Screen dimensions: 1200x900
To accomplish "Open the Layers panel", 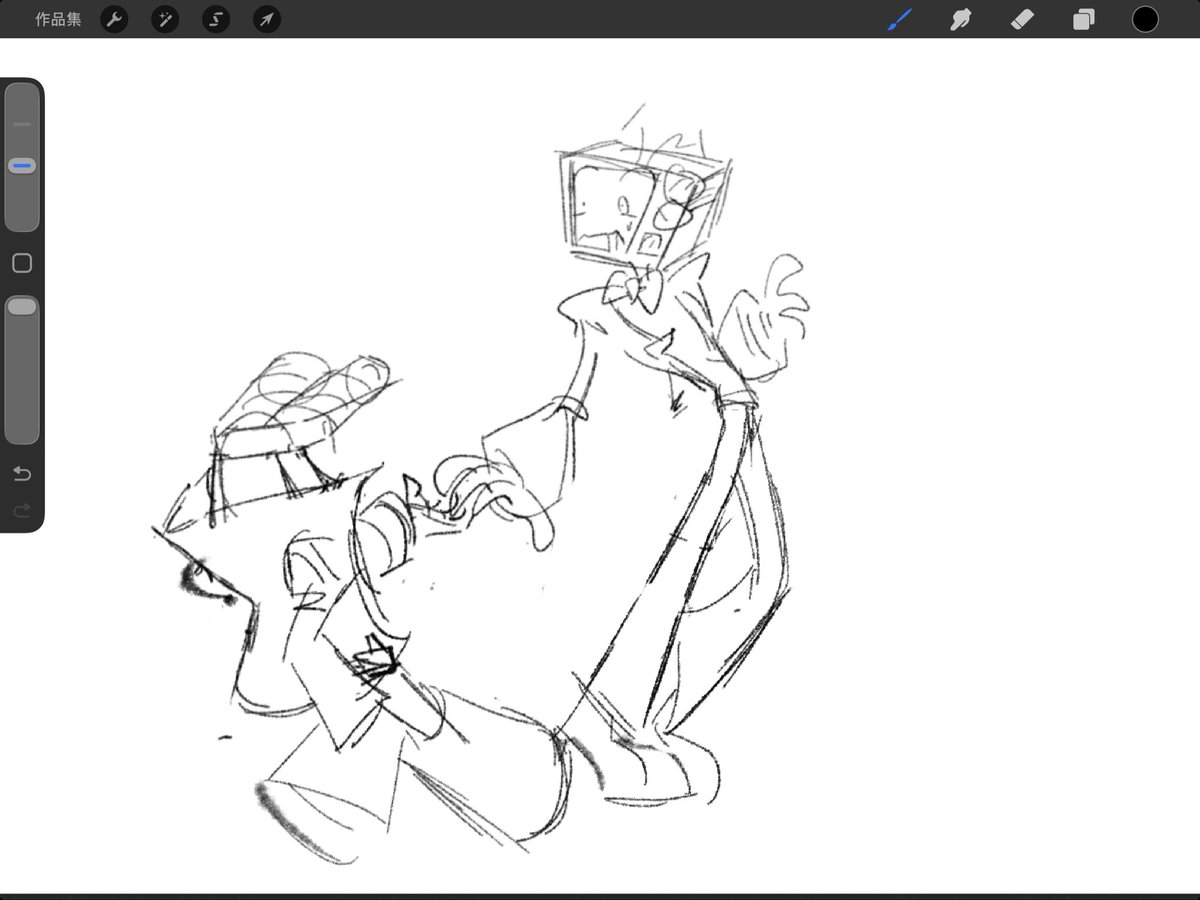I will pos(1083,19).
